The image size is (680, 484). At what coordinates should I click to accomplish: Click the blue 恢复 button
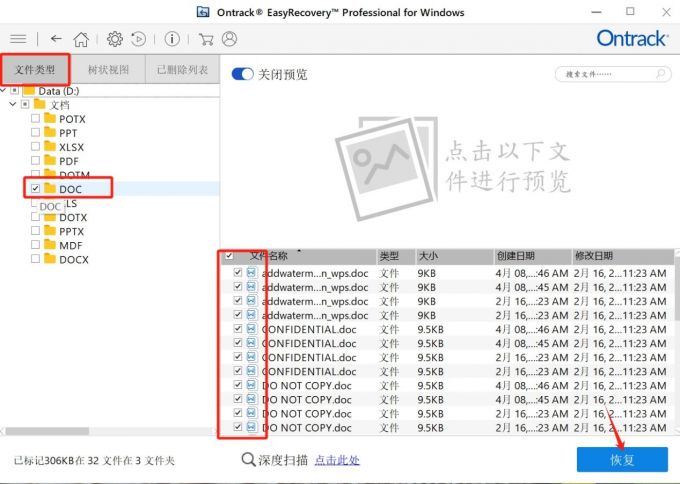pyautogui.click(x=622, y=460)
